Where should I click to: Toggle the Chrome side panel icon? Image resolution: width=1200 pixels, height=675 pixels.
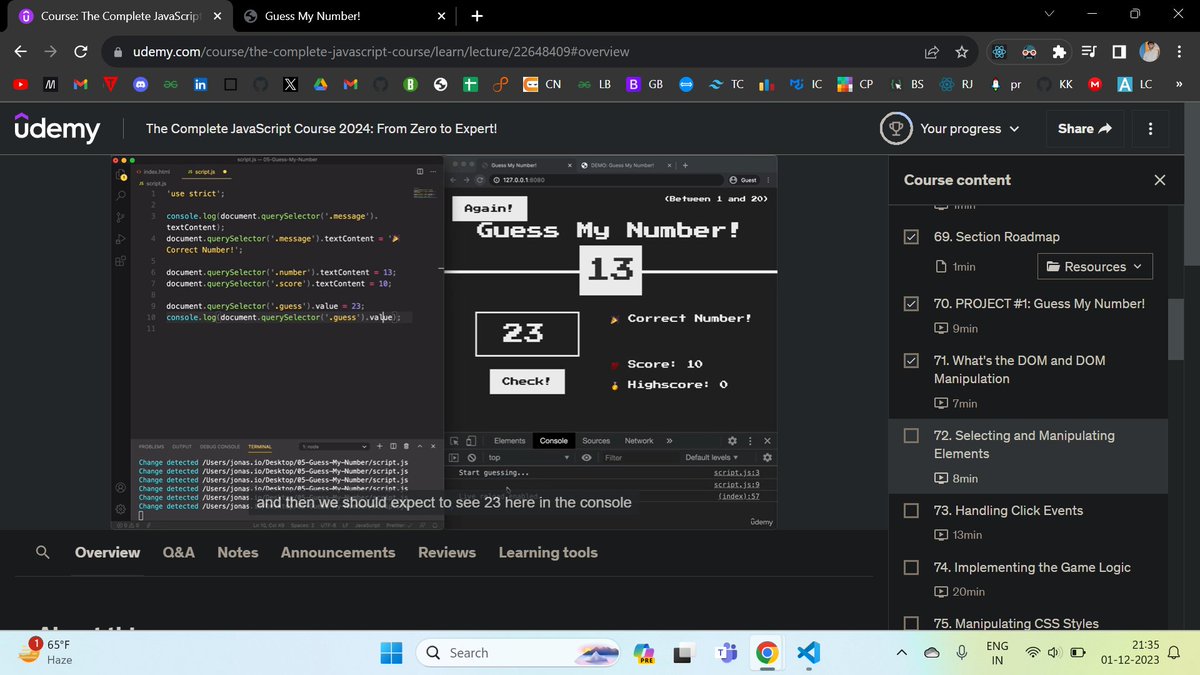1118,51
